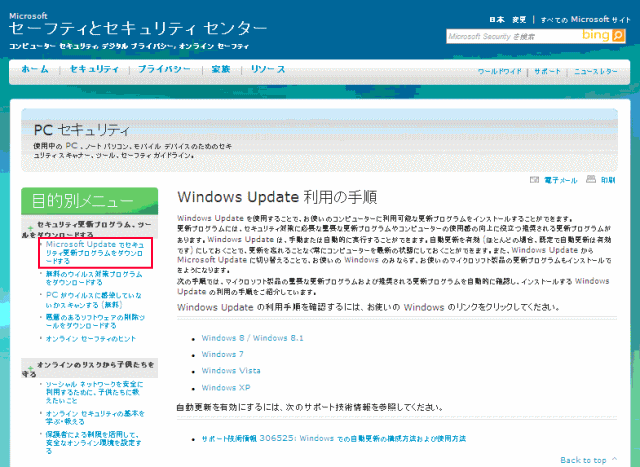Viewport: 640px width, 467px height.
Task: Open the リソース navigation tab
Action: (x=268, y=69)
